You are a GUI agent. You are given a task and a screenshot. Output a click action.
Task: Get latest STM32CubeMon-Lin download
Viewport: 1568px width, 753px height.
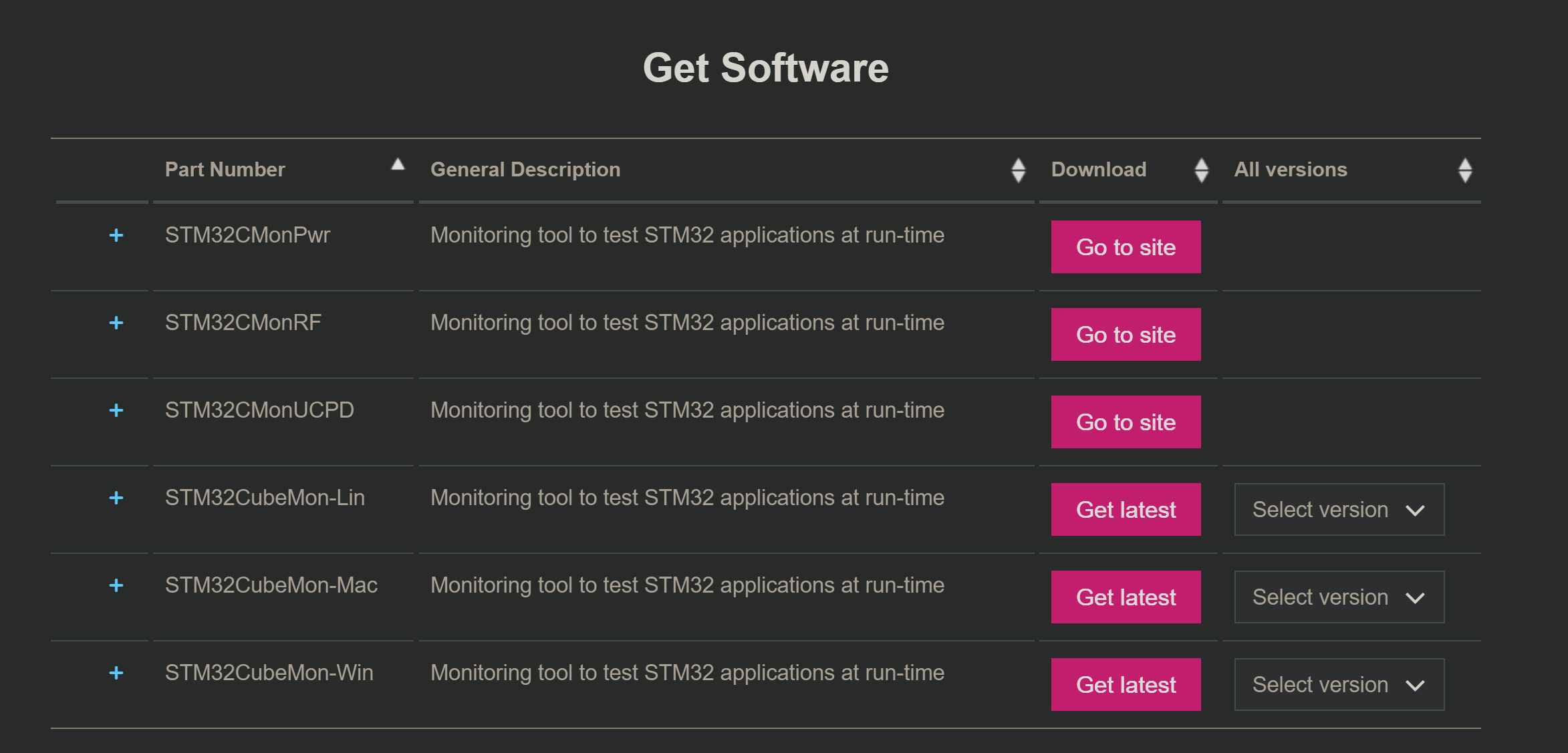click(x=1126, y=510)
